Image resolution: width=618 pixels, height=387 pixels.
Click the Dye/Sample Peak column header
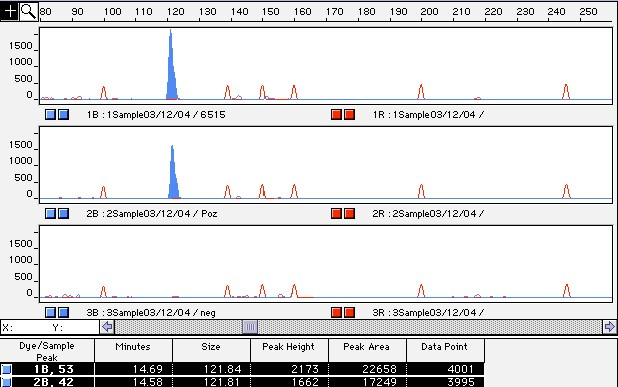[x=47, y=351]
